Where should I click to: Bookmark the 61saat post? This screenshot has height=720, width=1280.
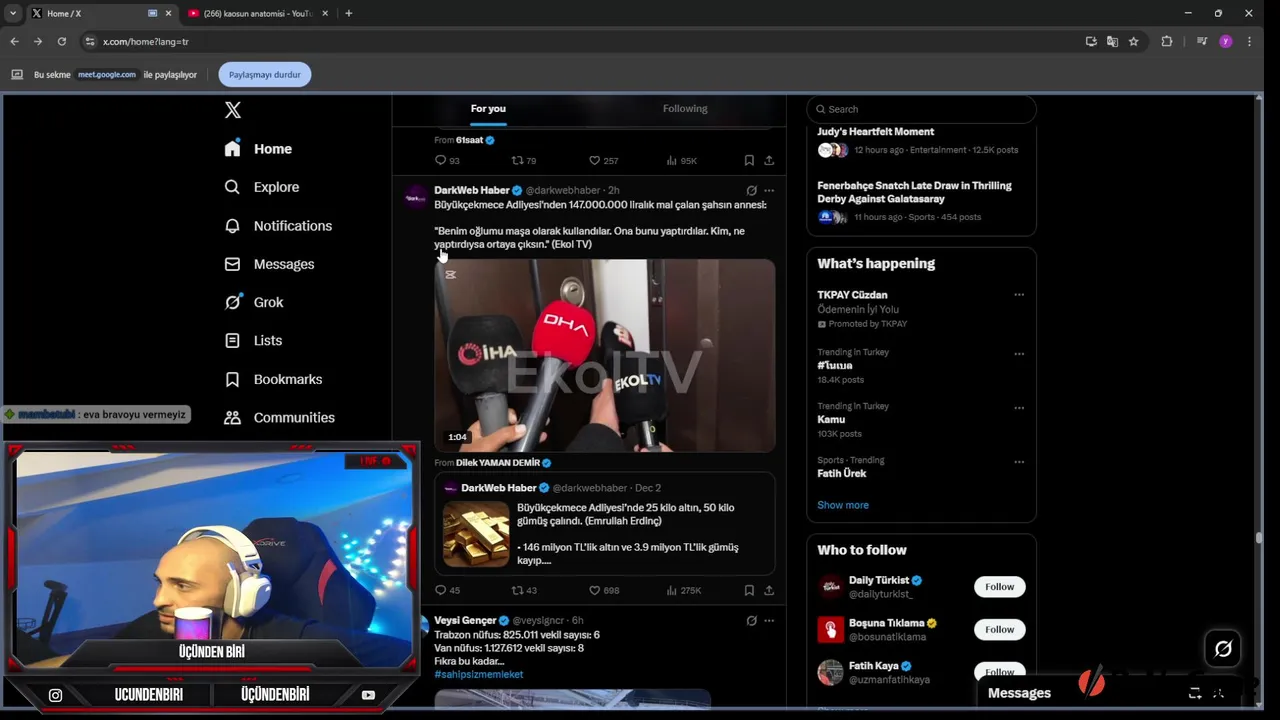749,160
